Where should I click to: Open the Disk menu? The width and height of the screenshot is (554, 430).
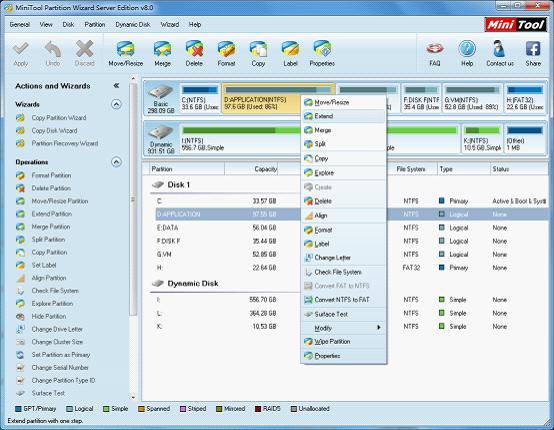click(x=68, y=24)
